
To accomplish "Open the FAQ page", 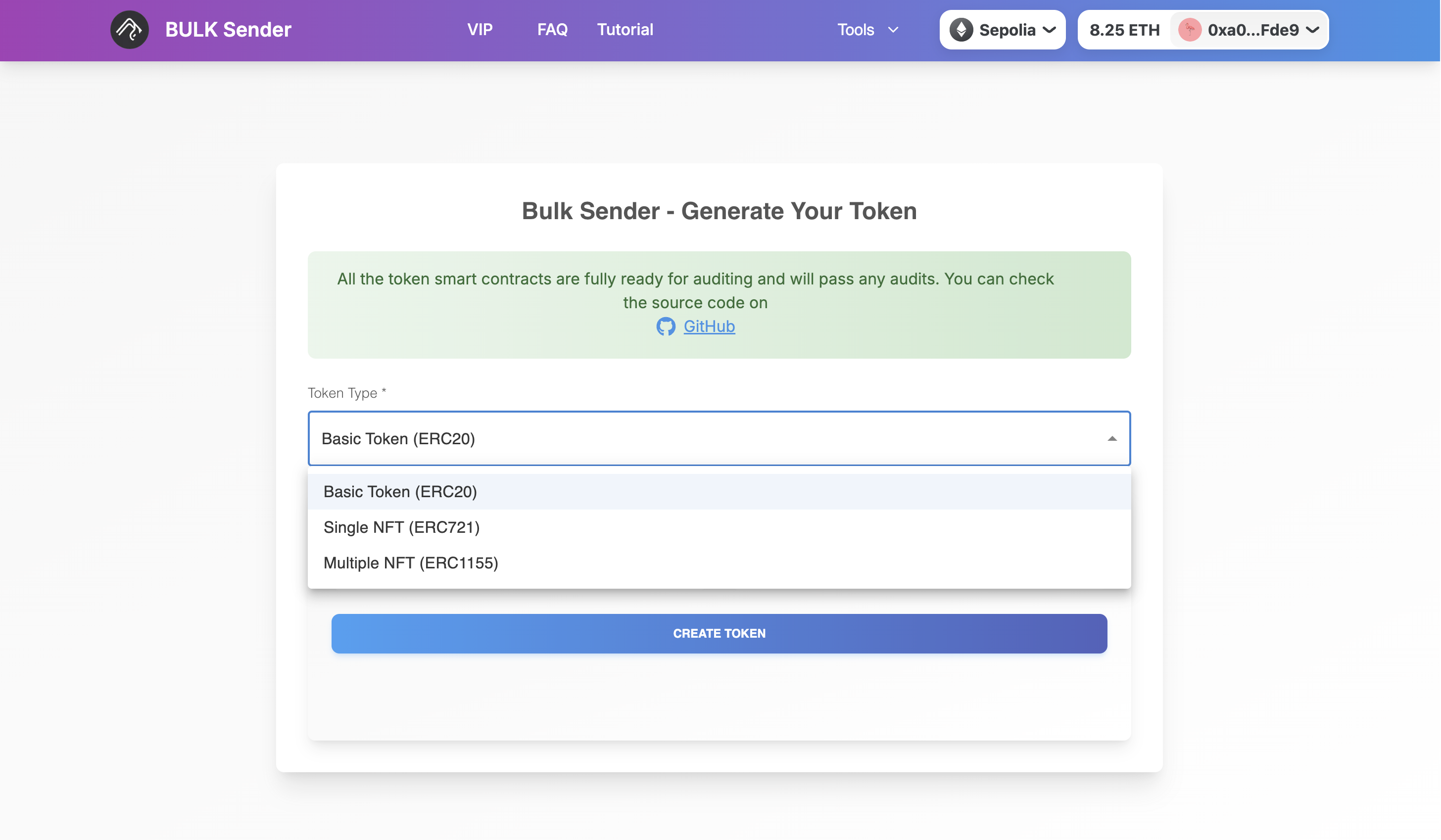I will (x=552, y=29).
